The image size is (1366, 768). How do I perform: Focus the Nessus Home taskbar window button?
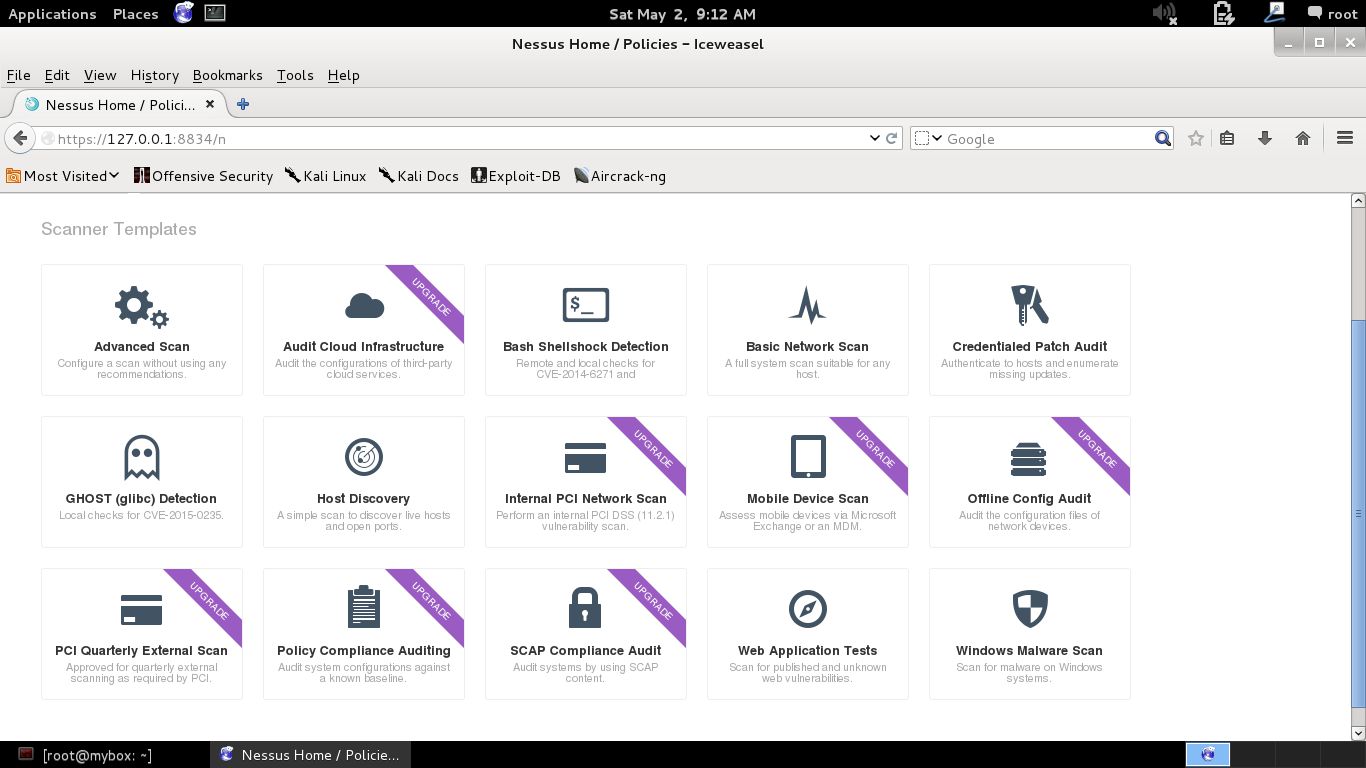click(x=311, y=755)
